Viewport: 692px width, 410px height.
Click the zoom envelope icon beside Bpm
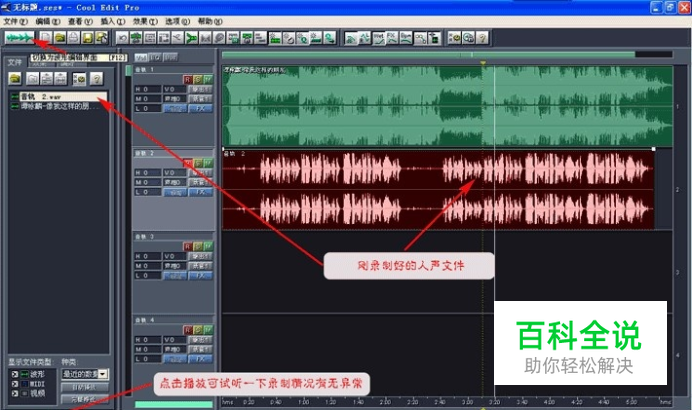(420, 38)
